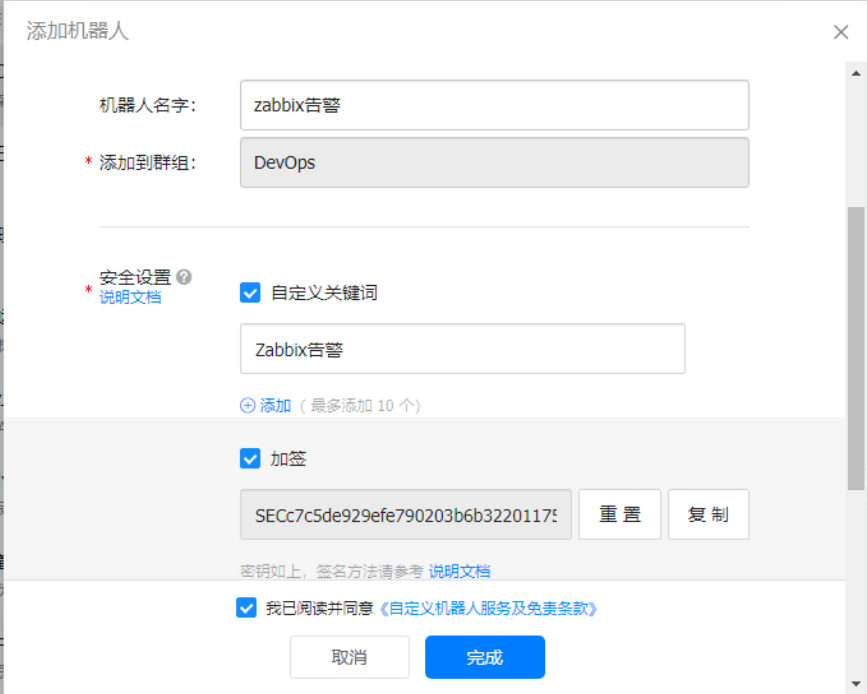Toggle the 自定义关键词 checkbox
The width and height of the screenshot is (867, 694).
(x=250, y=293)
